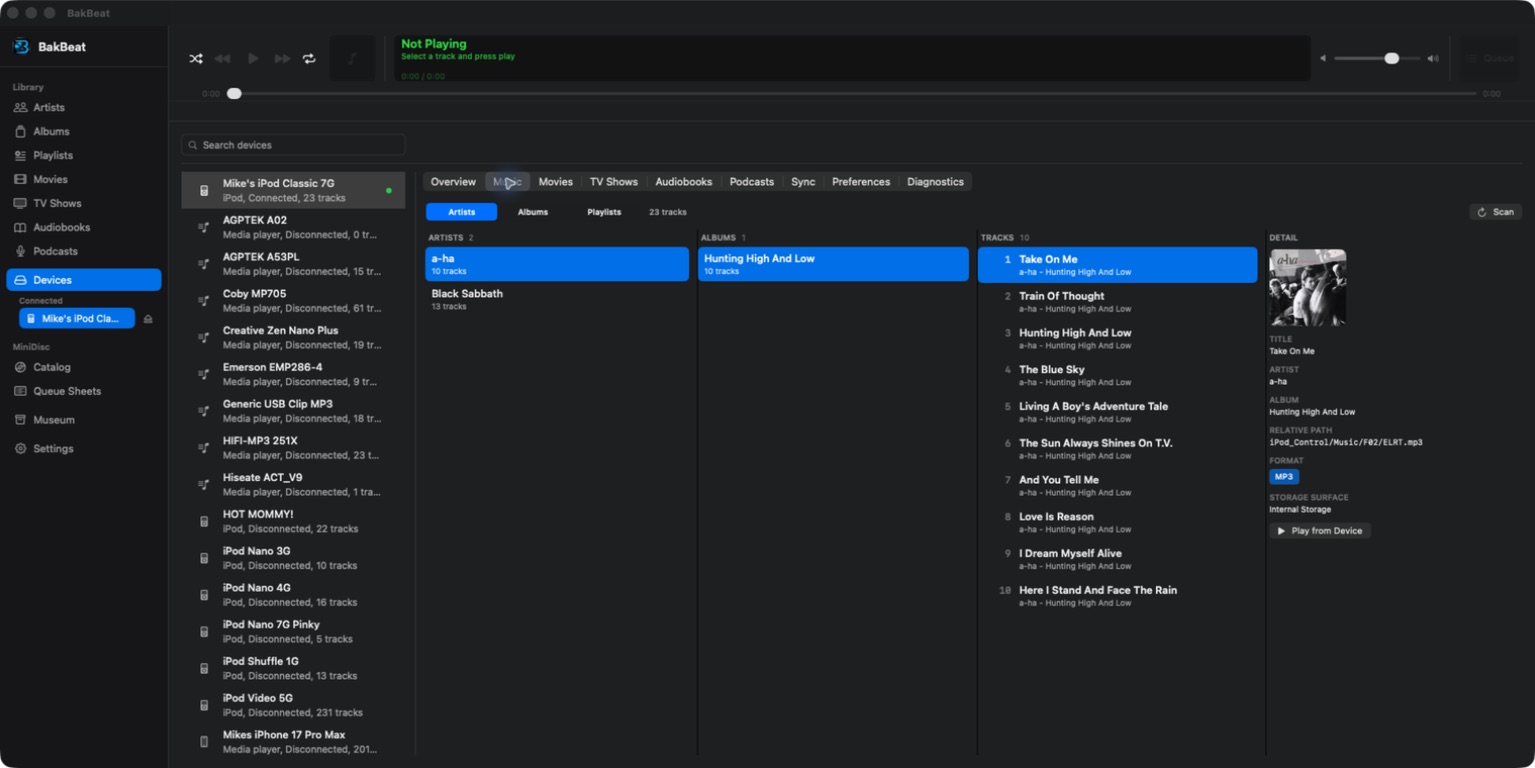The image size is (1535, 768).
Task: Select the Albums view segment
Action: click(533, 212)
